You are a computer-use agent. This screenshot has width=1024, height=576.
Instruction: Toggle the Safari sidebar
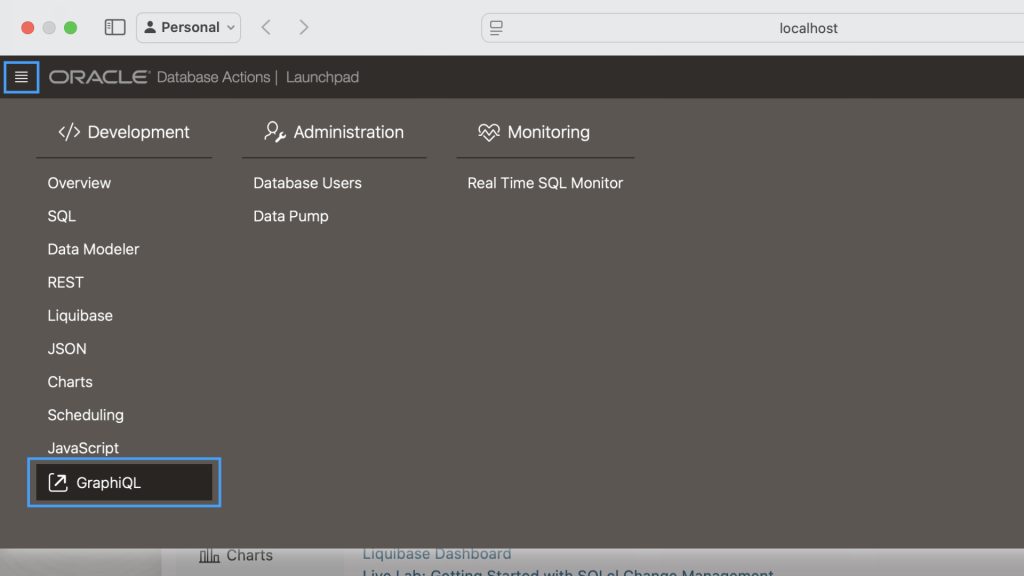(x=115, y=27)
